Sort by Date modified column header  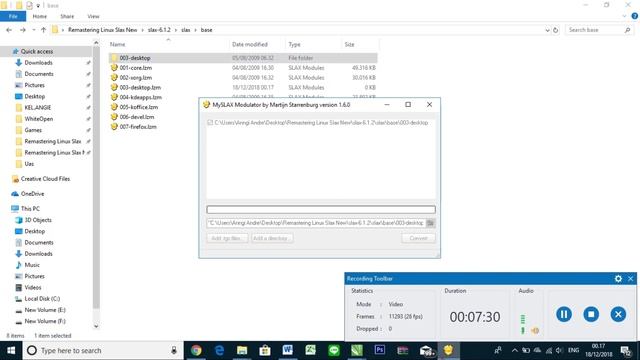(250, 44)
